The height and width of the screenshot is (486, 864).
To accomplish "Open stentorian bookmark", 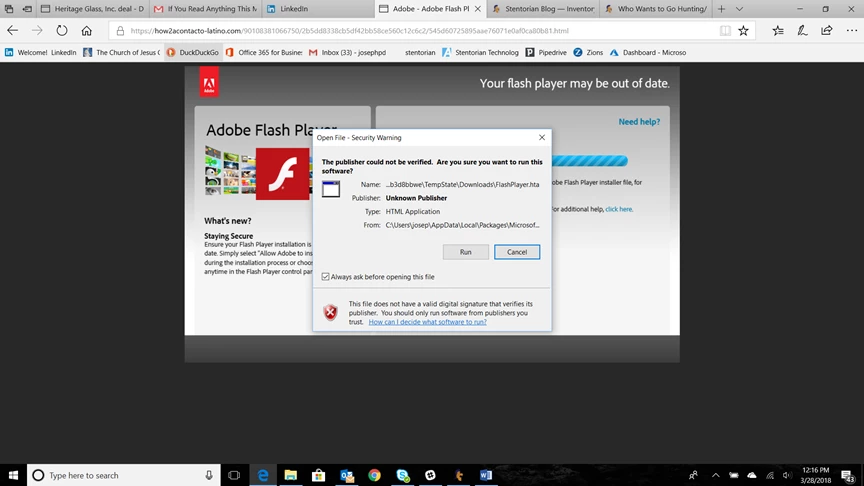I will 420,52.
